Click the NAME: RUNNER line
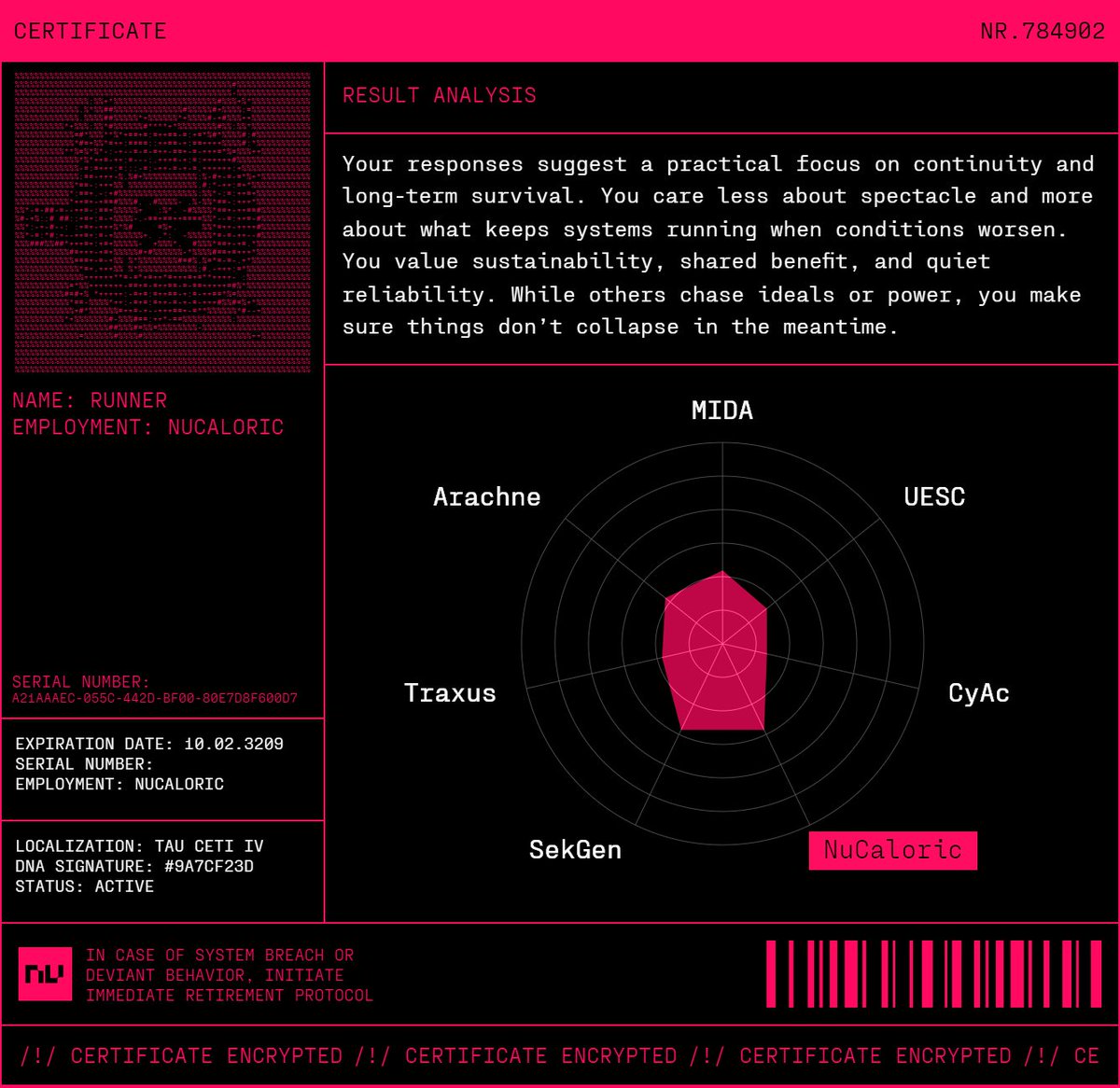1120x1088 pixels. [x=90, y=400]
